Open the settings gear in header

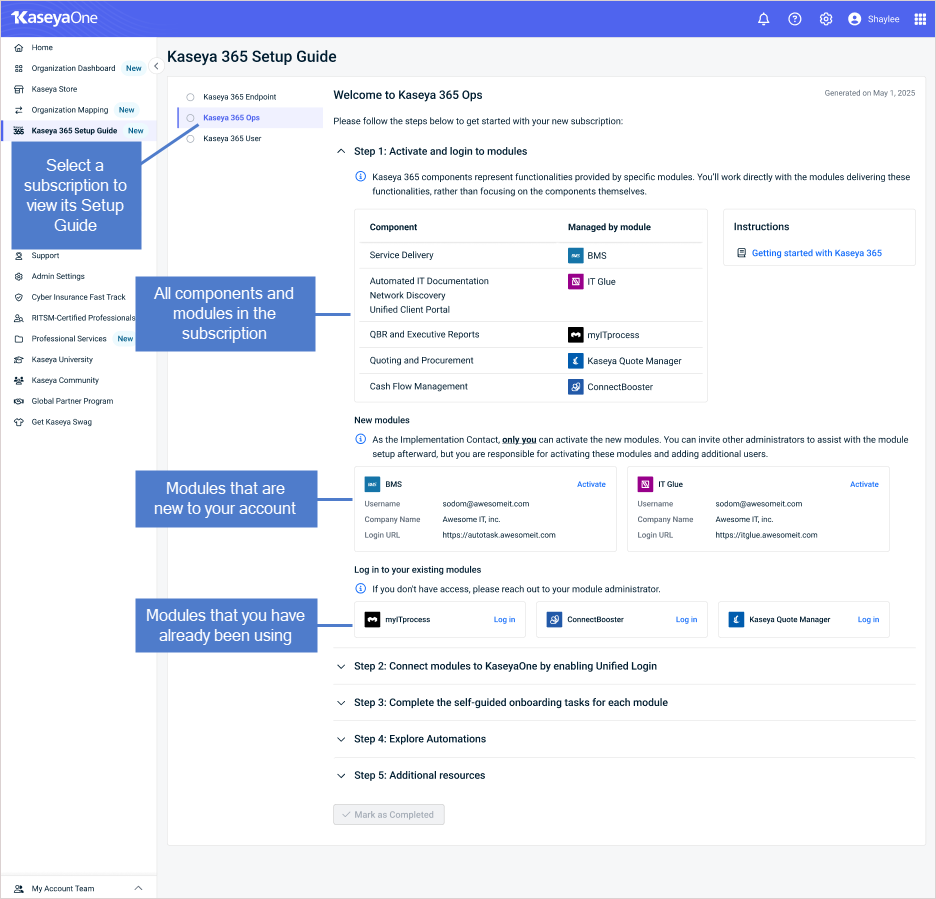coord(826,19)
